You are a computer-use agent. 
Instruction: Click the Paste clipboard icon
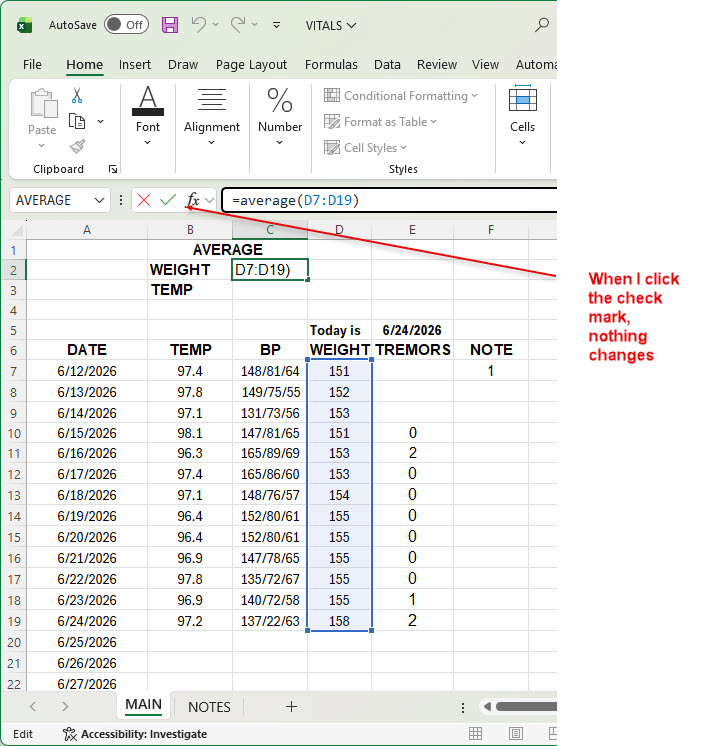[x=43, y=103]
